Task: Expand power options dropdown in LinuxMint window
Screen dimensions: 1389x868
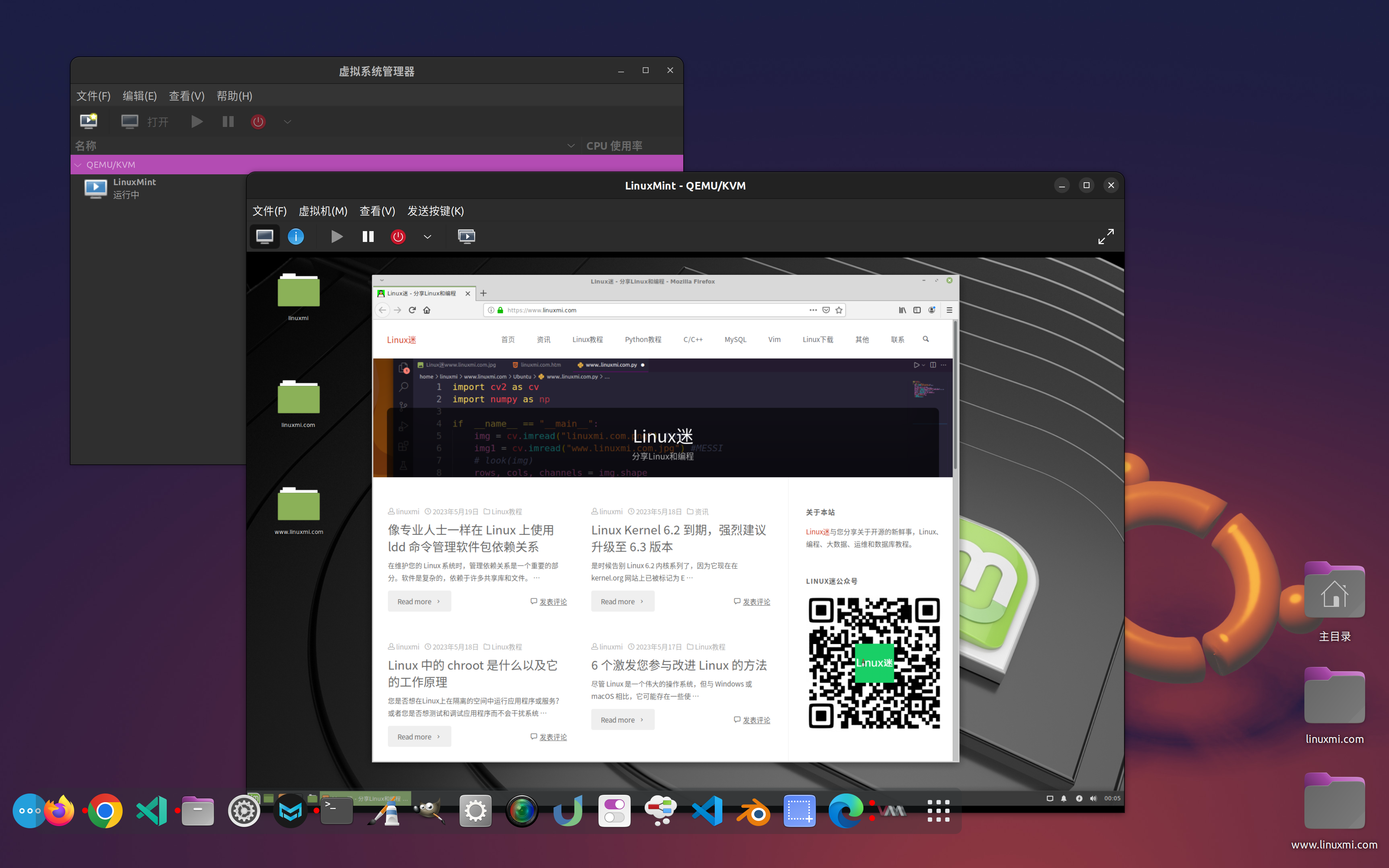Action: [427, 237]
